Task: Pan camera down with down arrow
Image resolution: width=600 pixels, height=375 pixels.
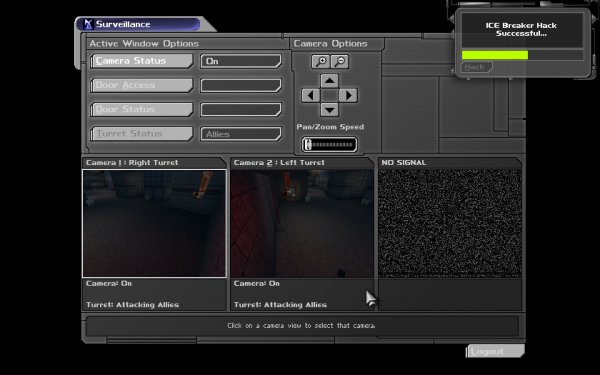Action: click(x=329, y=110)
